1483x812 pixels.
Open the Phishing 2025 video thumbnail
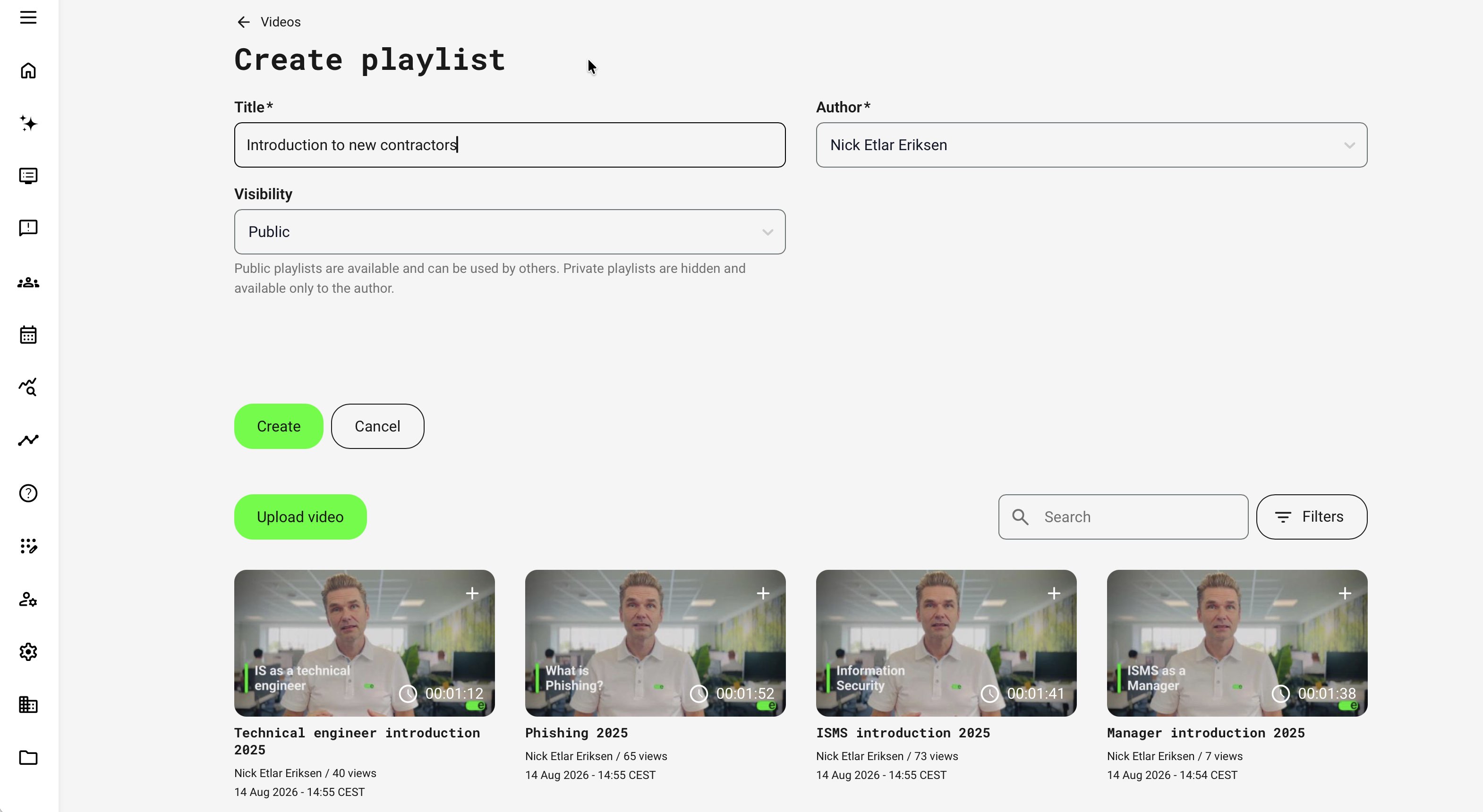(x=655, y=643)
